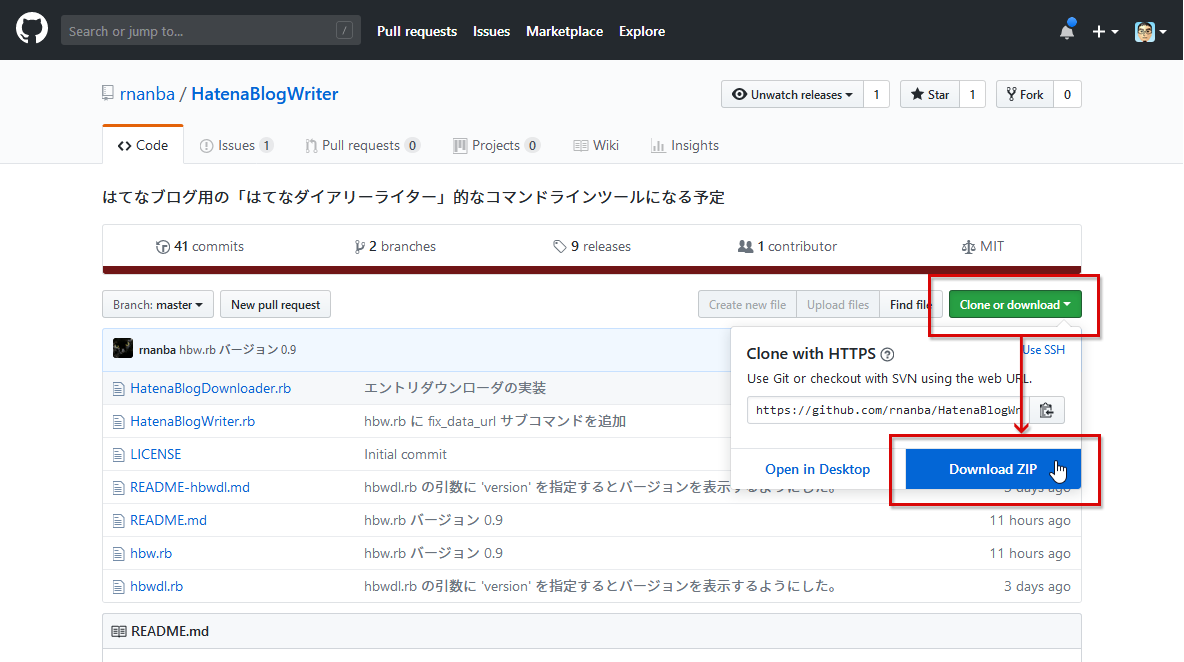Click the Download ZIP button

(993, 469)
